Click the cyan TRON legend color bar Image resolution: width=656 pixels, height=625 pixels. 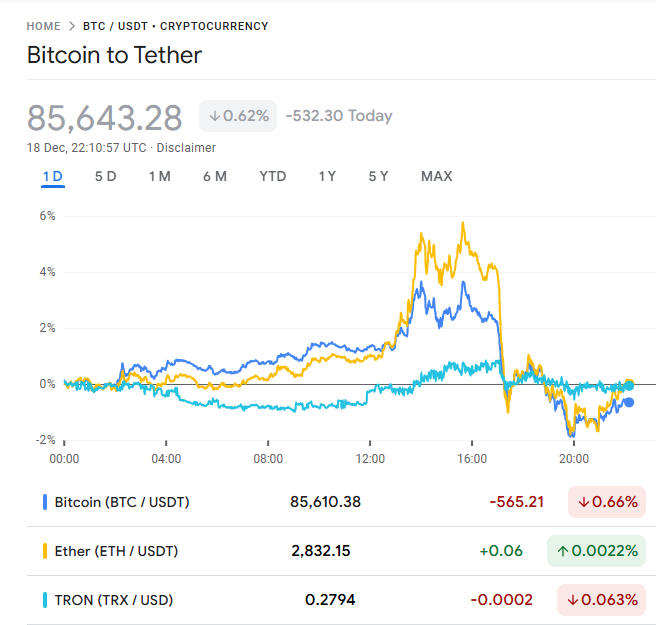coord(45,600)
